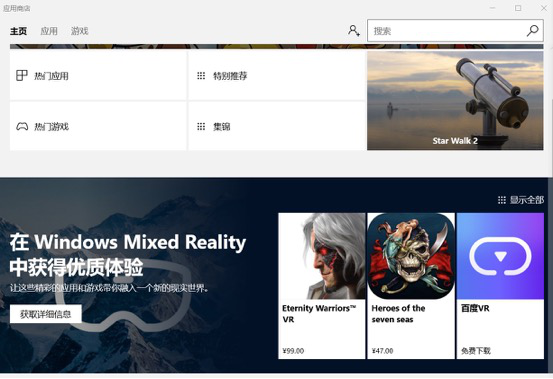Click the 集锦 grid icon
The image size is (553, 379).
201,127
